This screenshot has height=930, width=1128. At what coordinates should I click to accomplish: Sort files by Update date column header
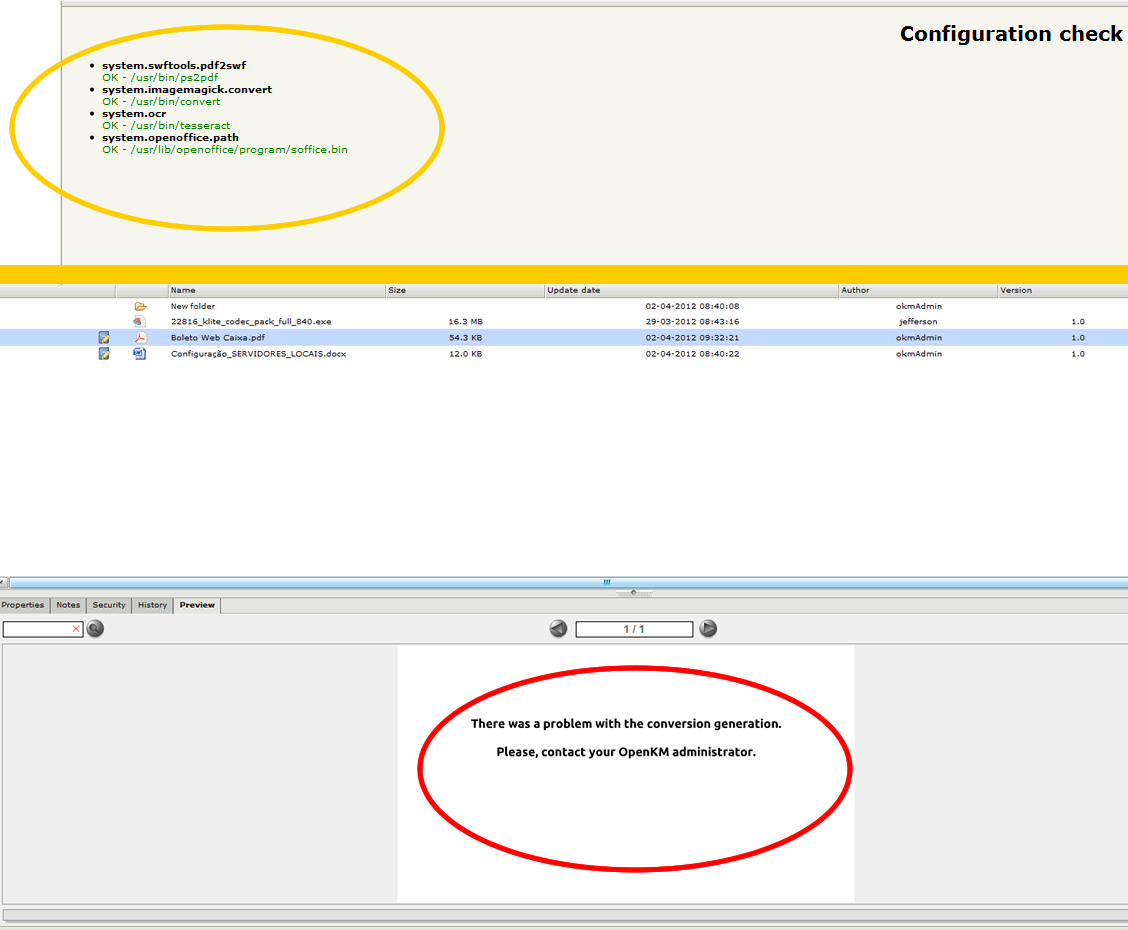tap(574, 291)
